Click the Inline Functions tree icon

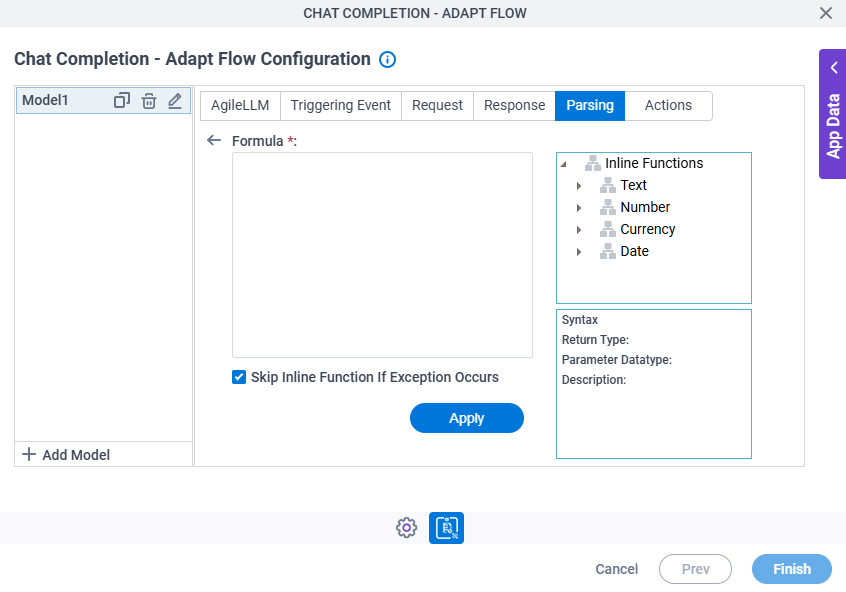coord(592,163)
